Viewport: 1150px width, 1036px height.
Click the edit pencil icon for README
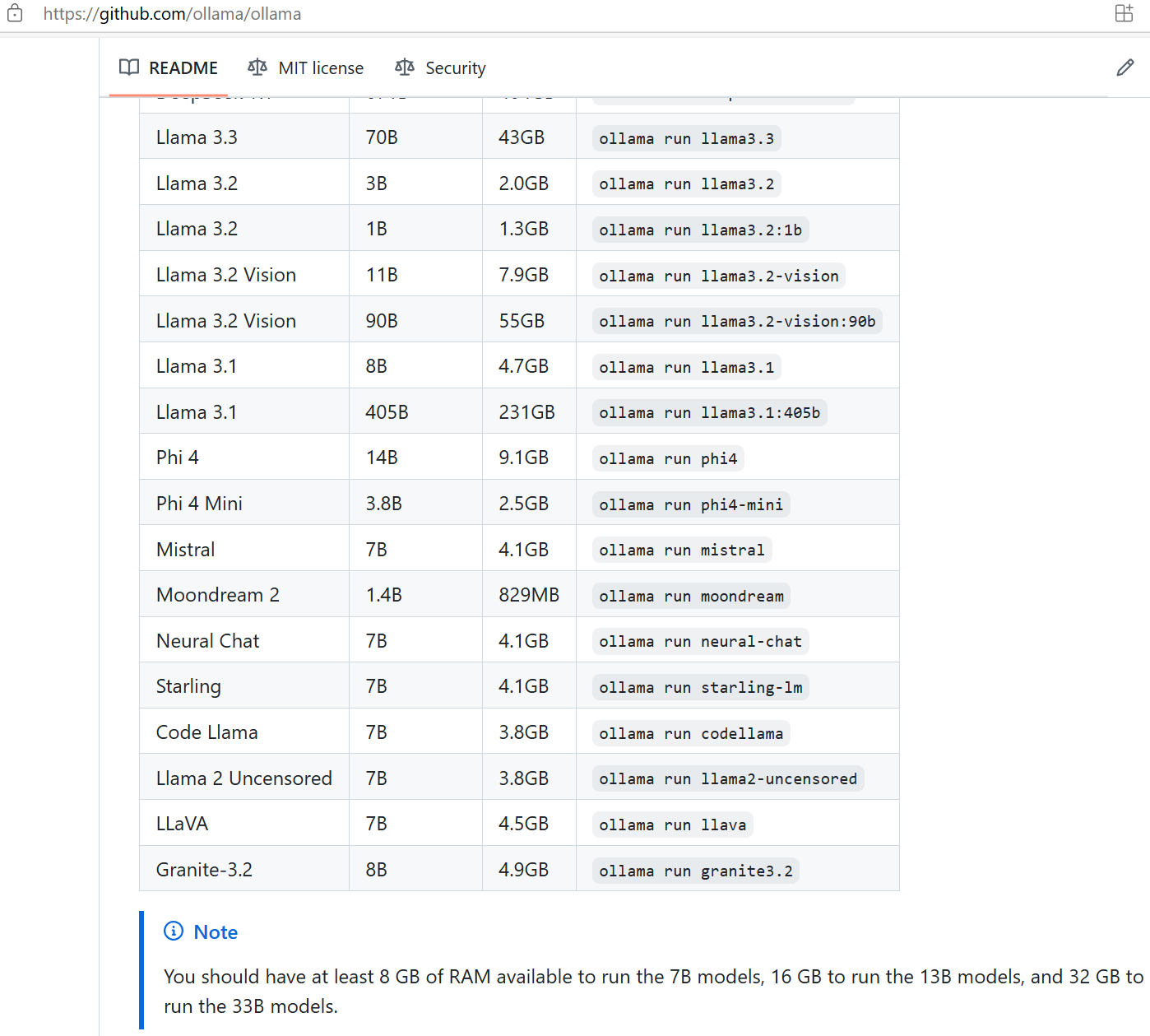(1124, 68)
